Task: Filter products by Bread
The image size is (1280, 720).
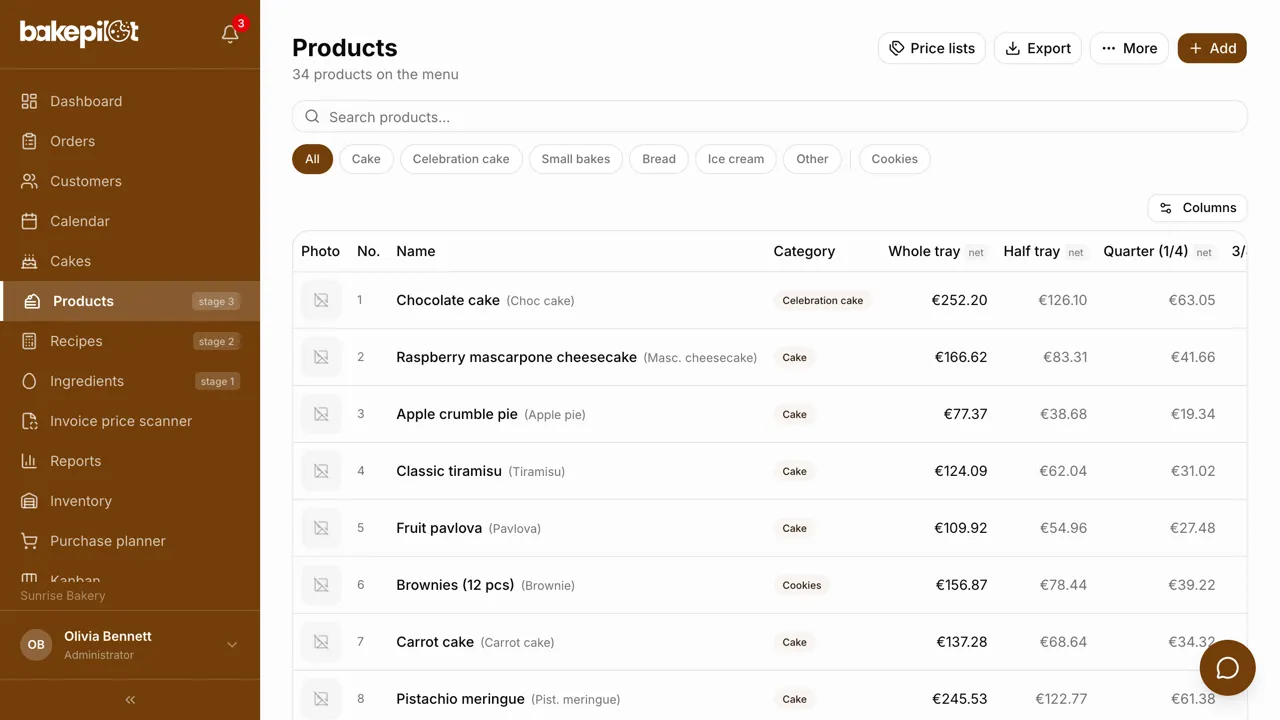Action: coord(659,159)
